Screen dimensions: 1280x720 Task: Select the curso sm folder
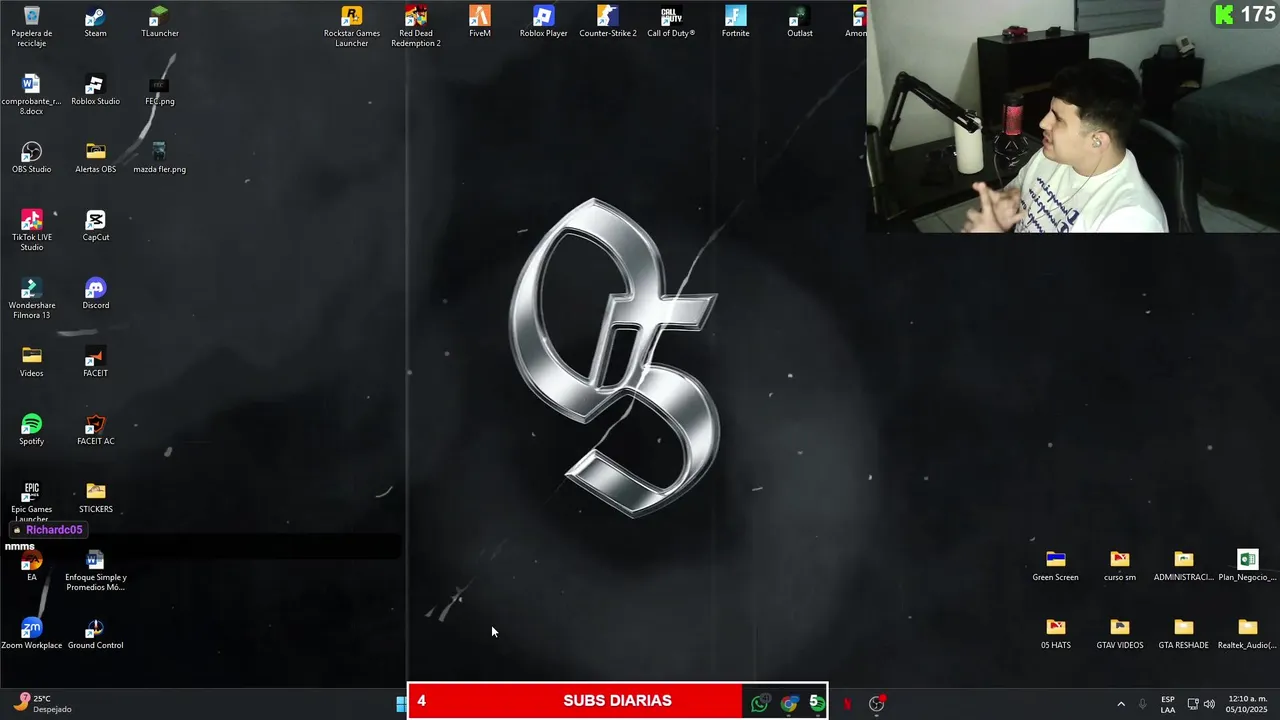pyautogui.click(x=1120, y=566)
